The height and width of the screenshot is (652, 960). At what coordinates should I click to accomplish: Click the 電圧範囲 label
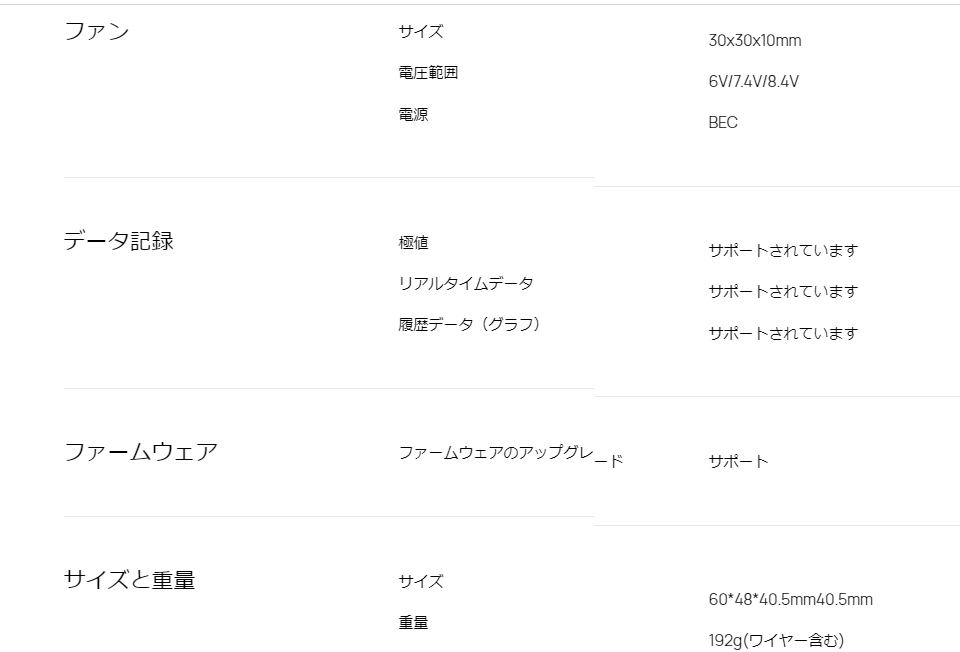pyautogui.click(x=428, y=72)
